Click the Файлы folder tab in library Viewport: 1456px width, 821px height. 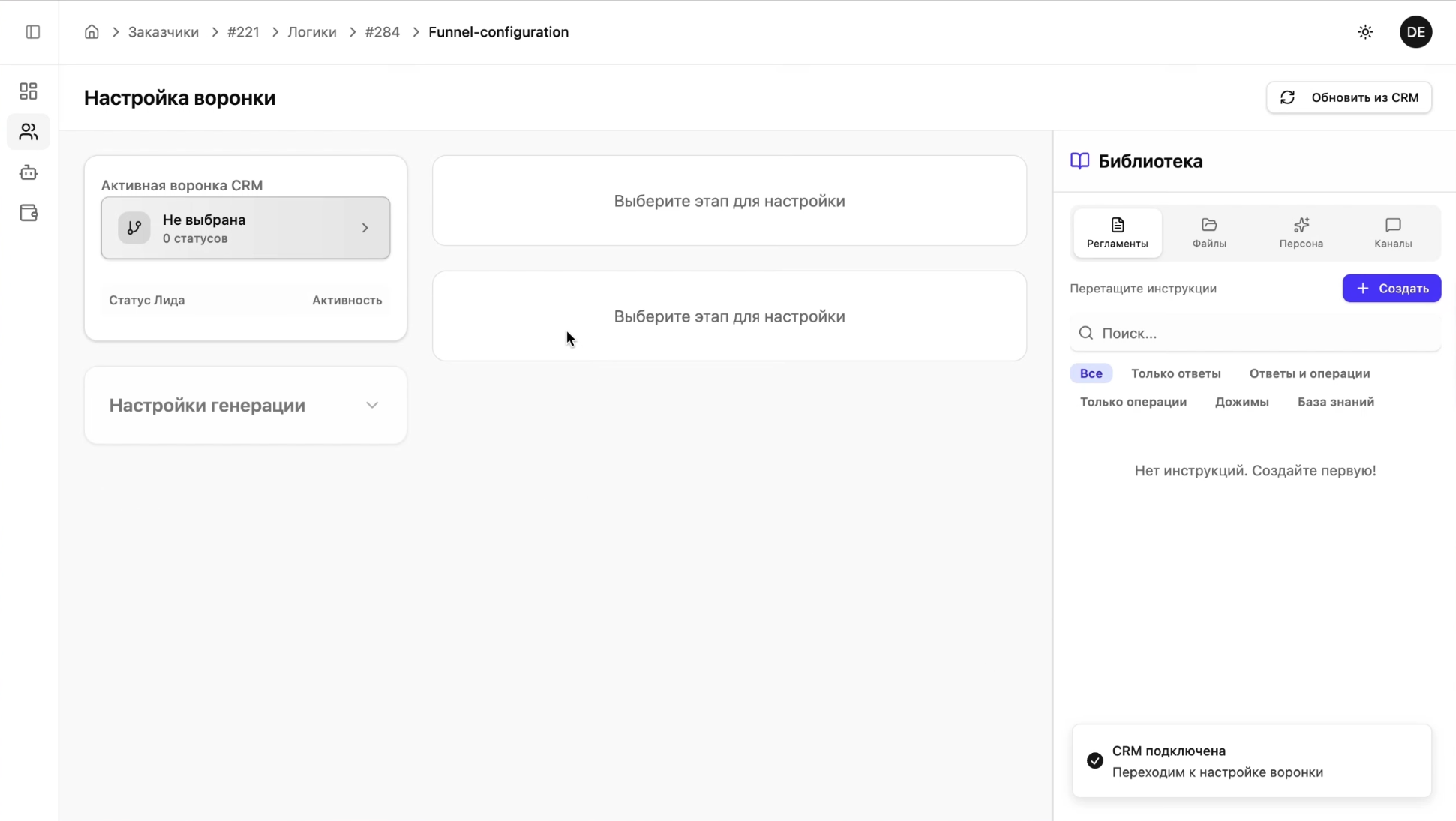click(x=1209, y=233)
